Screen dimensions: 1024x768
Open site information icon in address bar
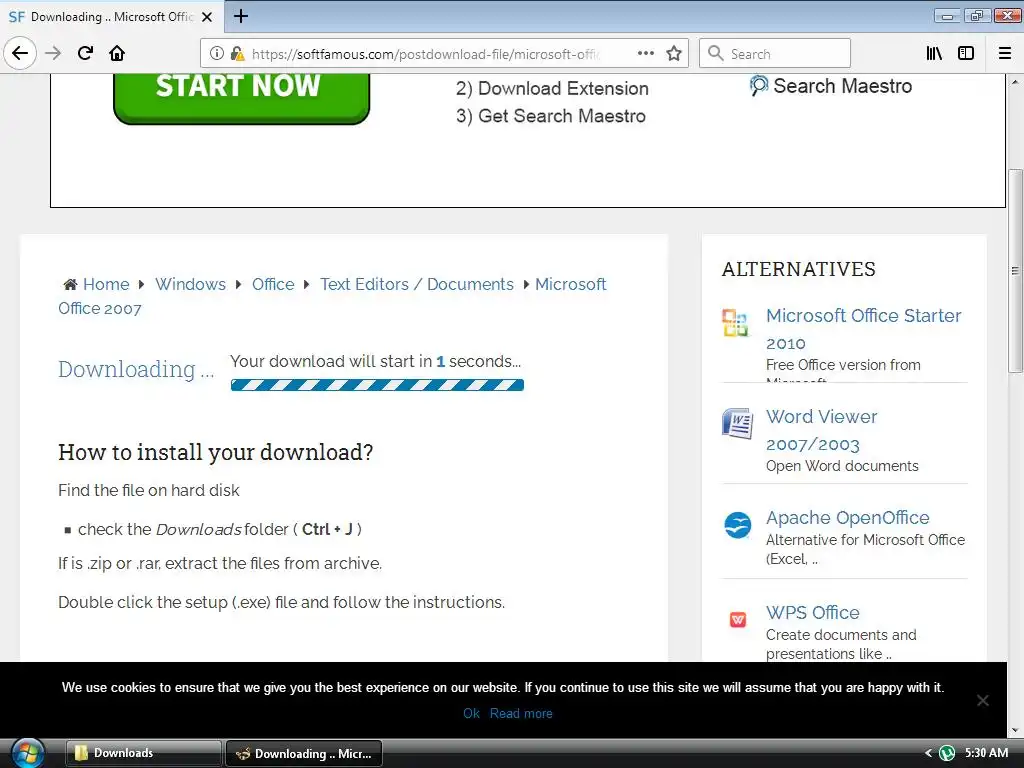coord(217,54)
